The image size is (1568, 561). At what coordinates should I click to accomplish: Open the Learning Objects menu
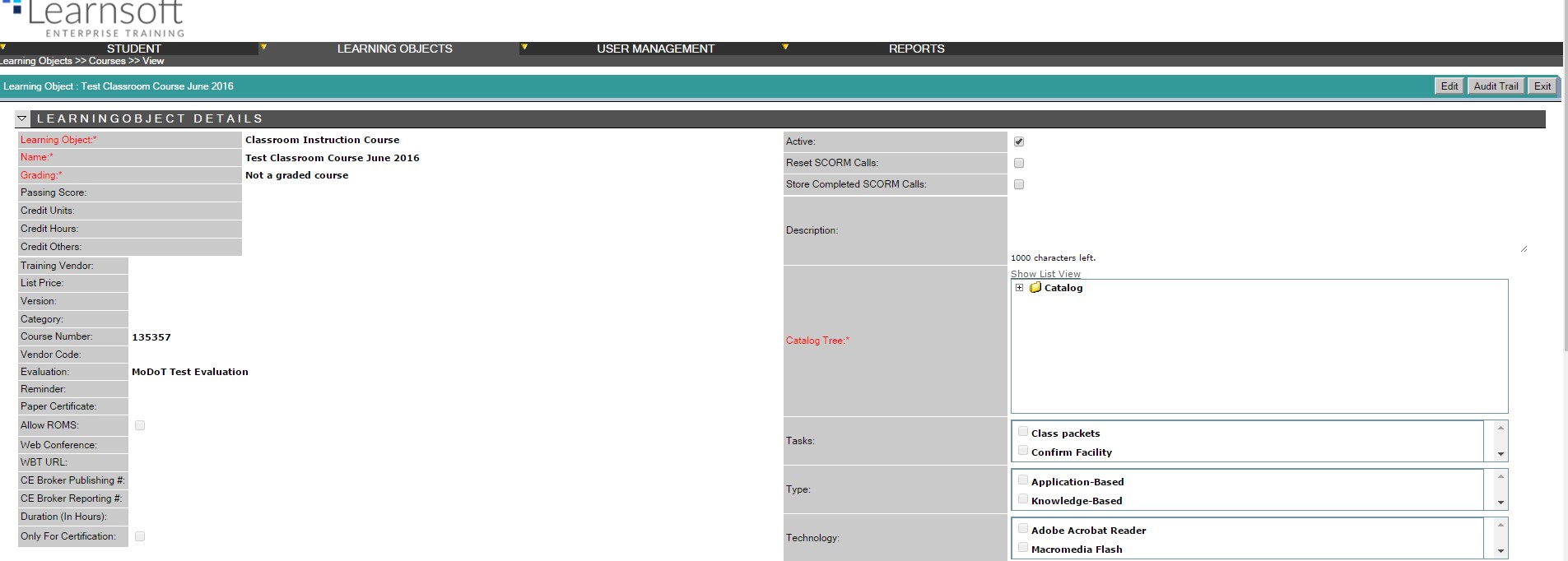tap(394, 49)
